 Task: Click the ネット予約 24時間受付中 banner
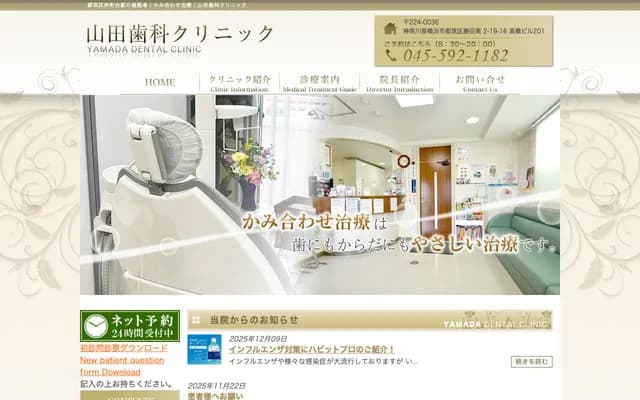[130, 326]
